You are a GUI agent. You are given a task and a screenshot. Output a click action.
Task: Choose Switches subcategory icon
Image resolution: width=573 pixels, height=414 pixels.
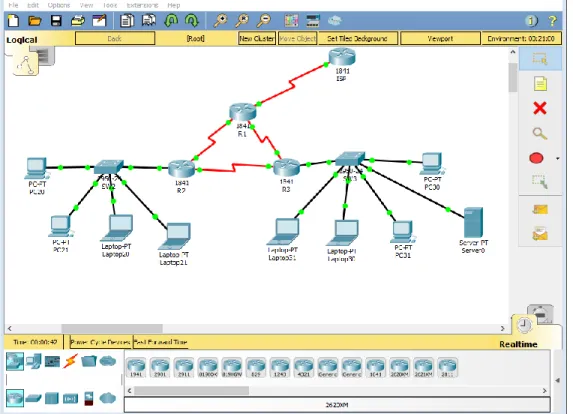[x=34, y=398]
